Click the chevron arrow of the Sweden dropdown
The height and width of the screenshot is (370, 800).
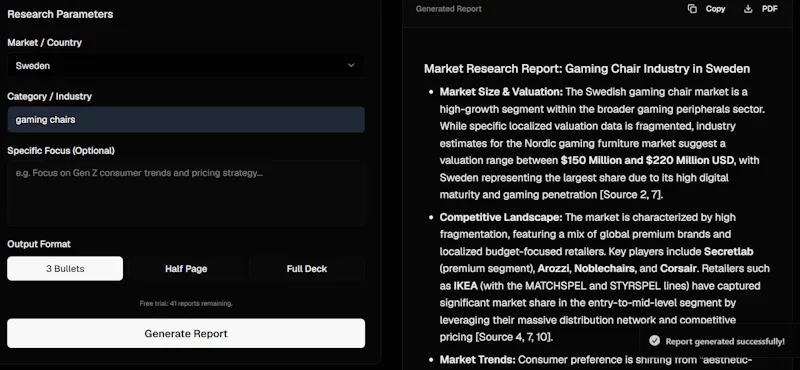point(351,65)
